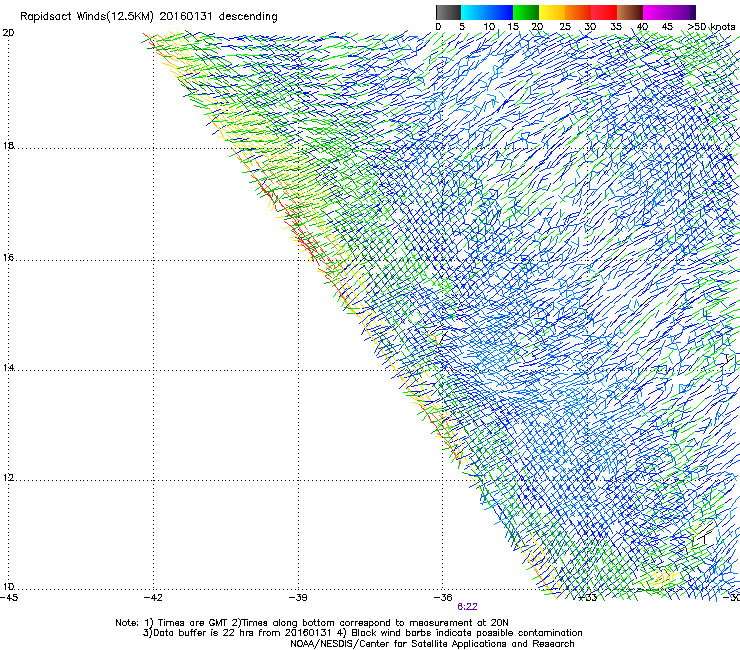Screen dimensions: 740x650
Task: Click the latitude label 18
Action: 8,145
